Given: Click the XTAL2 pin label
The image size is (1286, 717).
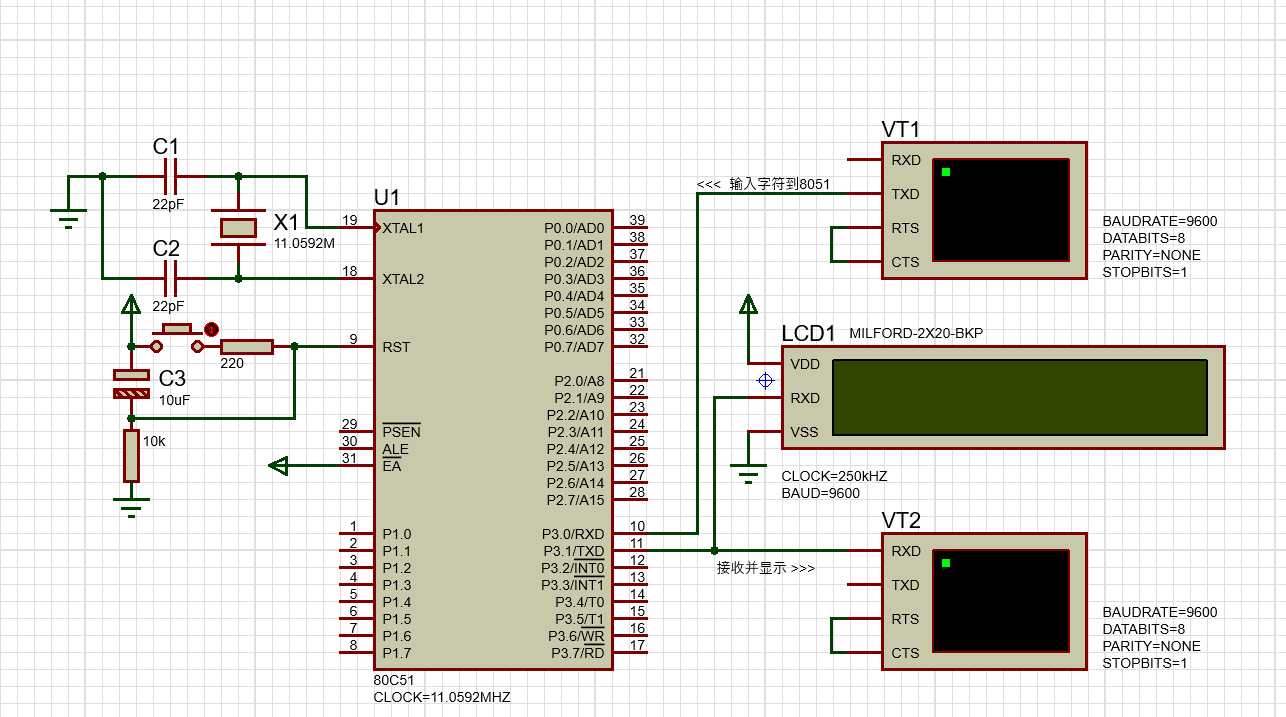Looking at the screenshot, I should (x=403, y=279).
